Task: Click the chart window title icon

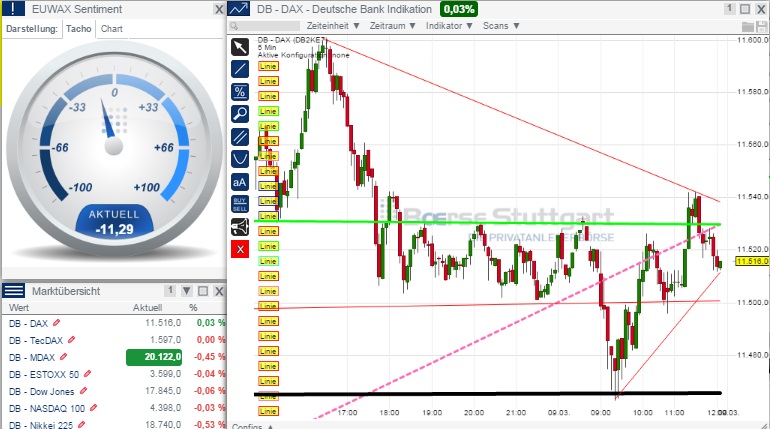Action: (239, 9)
